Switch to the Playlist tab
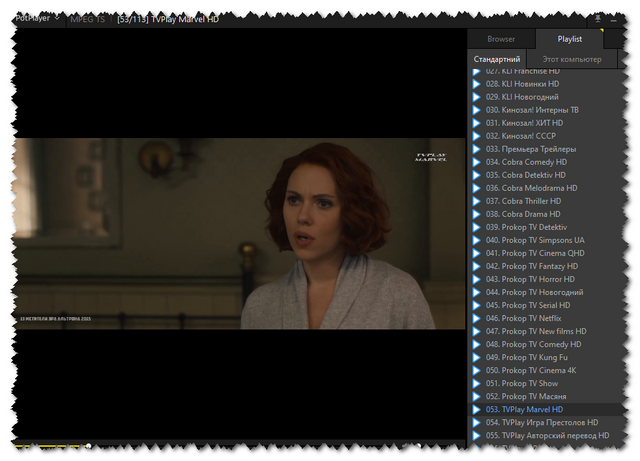Screen dimensions: 640x461 (569, 39)
